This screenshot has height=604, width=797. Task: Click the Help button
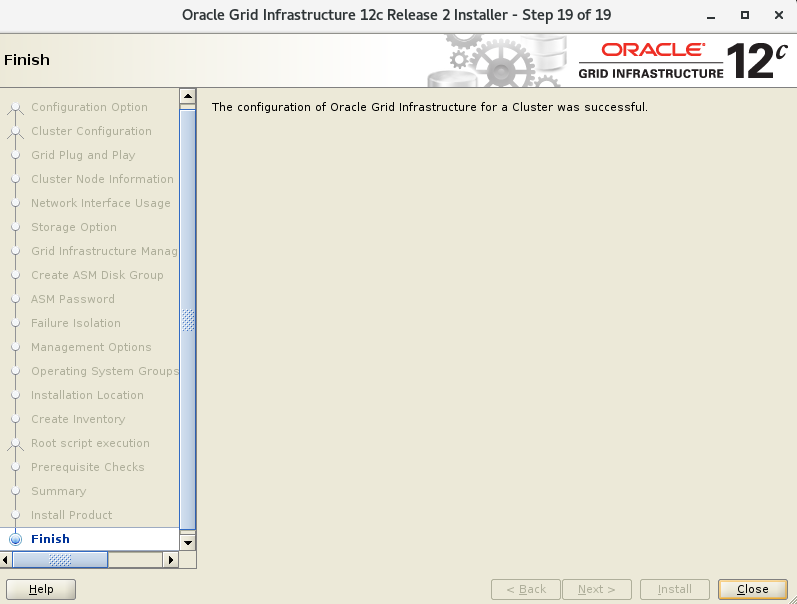point(41,589)
